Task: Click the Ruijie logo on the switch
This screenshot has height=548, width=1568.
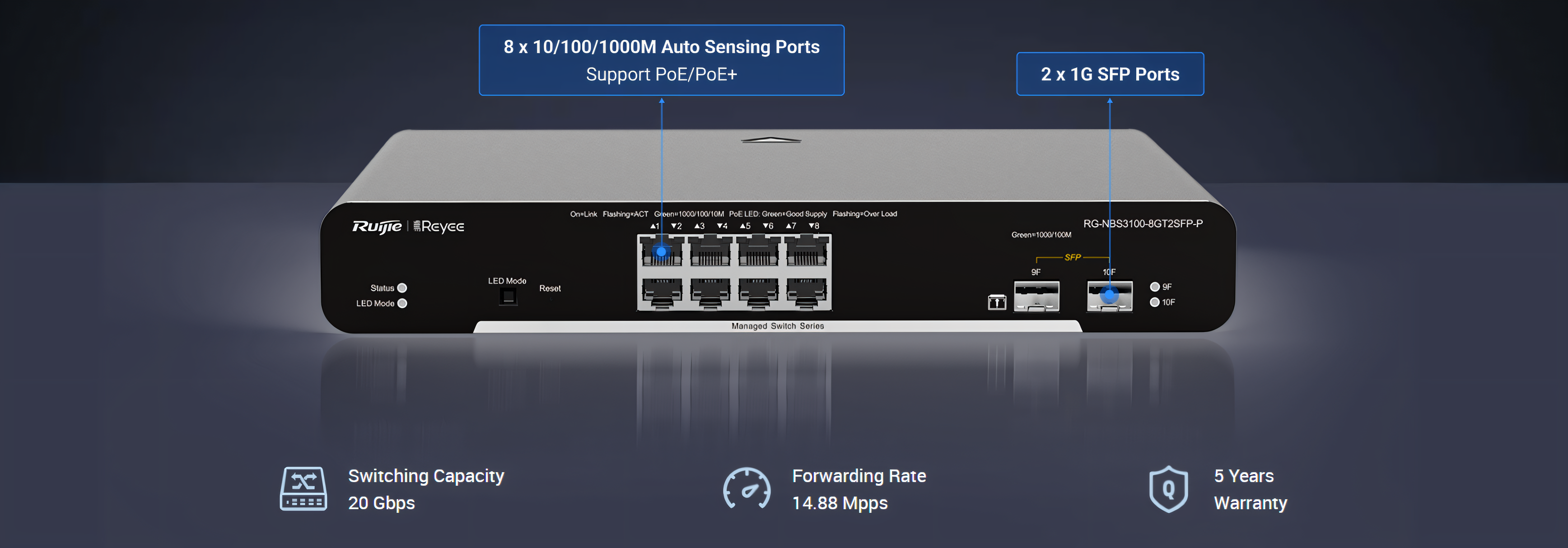Action: (377, 227)
